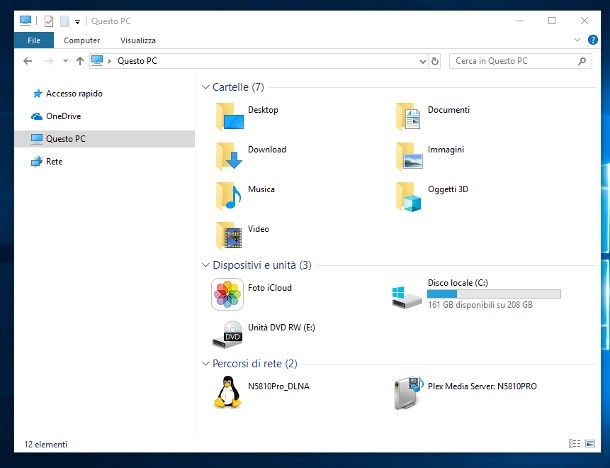
Task: Click the Desktop folder label
Action: pyautogui.click(x=263, y=110)
